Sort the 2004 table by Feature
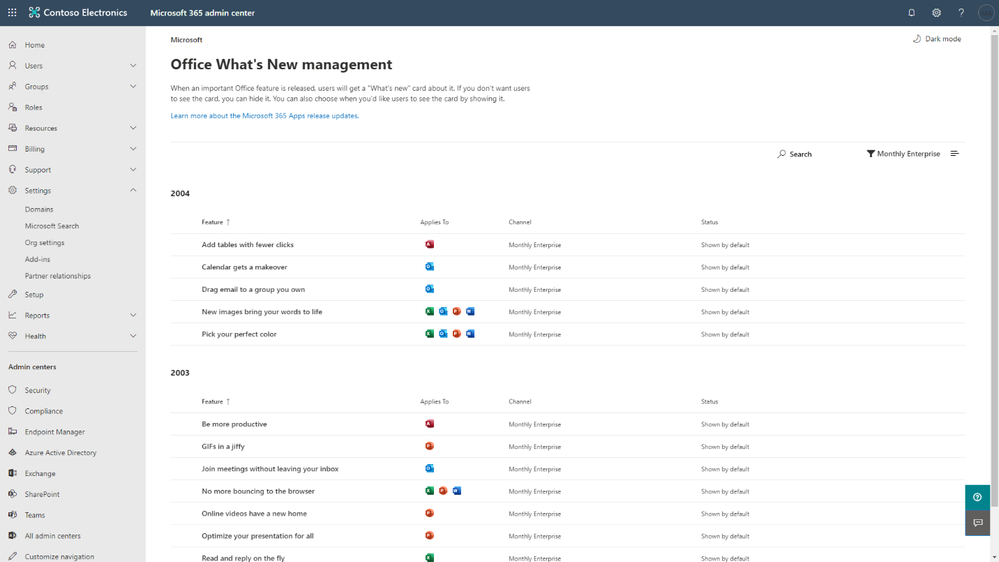 coord(215,222)
